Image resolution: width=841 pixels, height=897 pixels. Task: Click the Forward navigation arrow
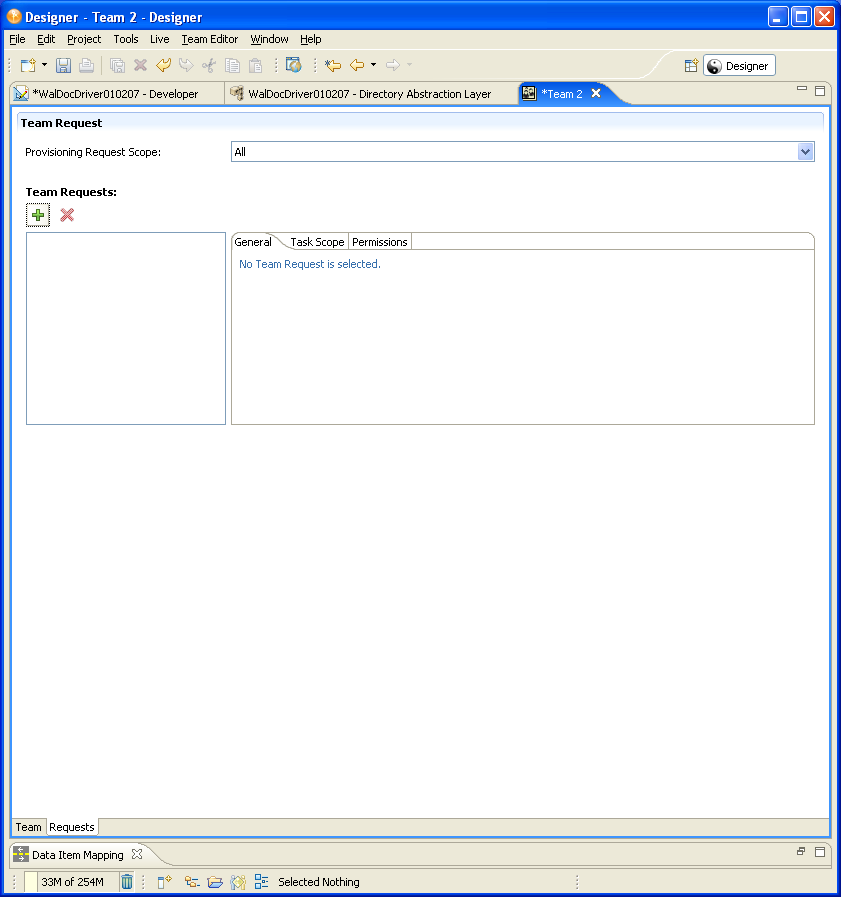tap(392, 65)
